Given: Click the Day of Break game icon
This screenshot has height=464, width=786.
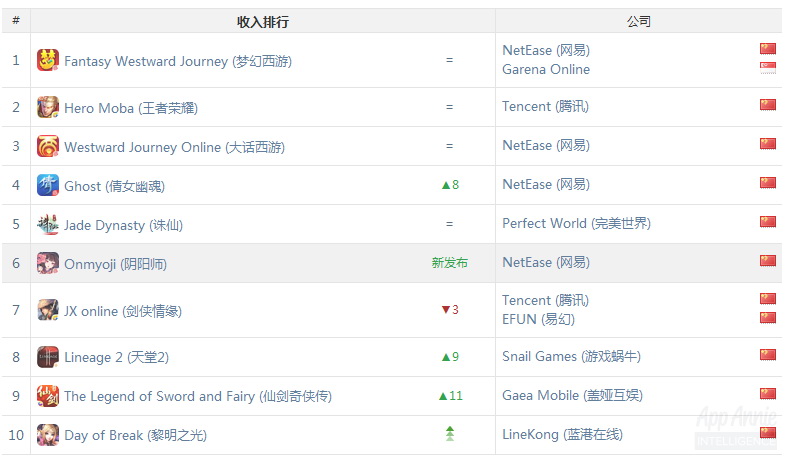Looking at the screenshot, I should point(48,435).
